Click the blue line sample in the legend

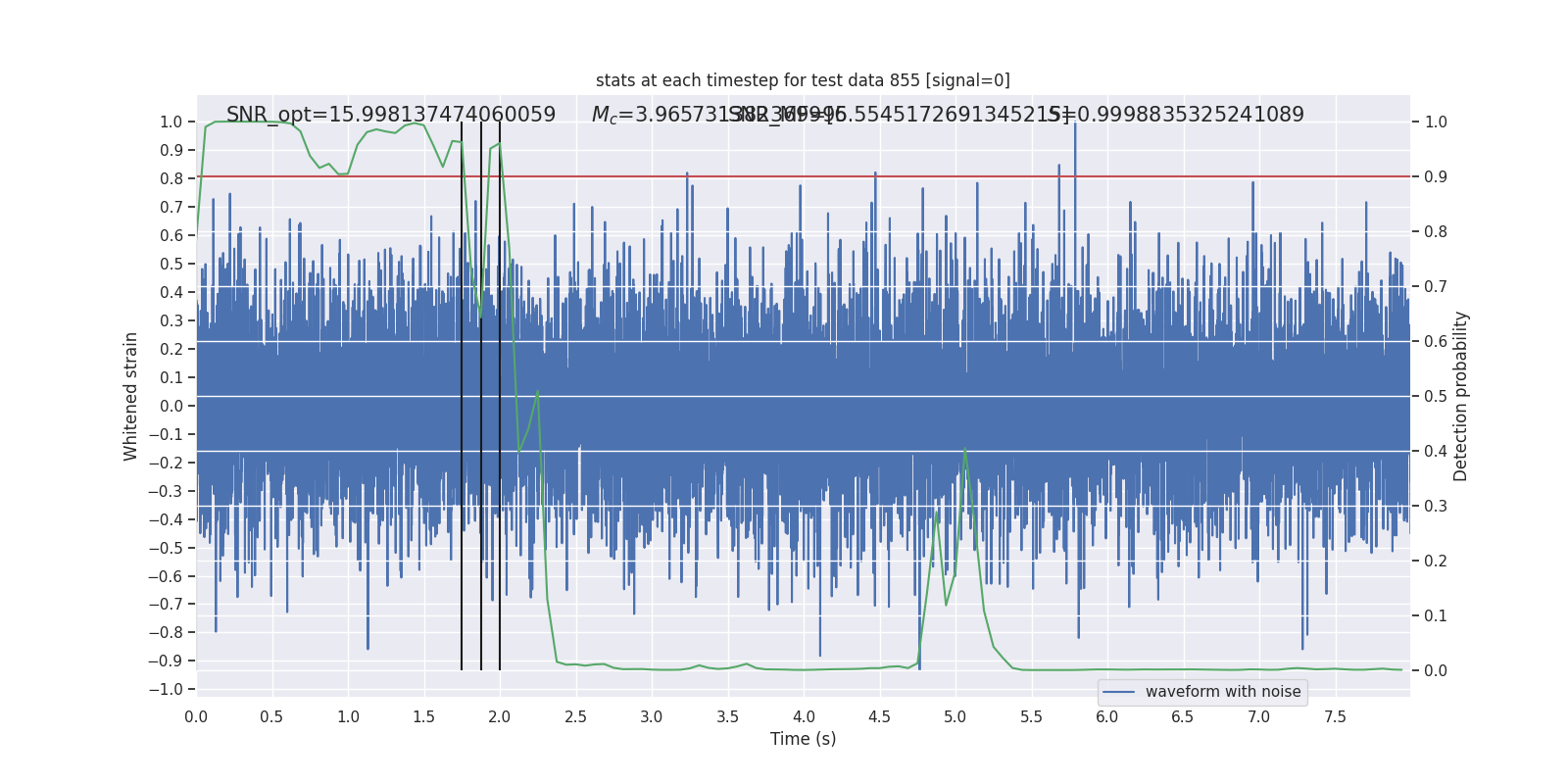tap(1119, 692)
